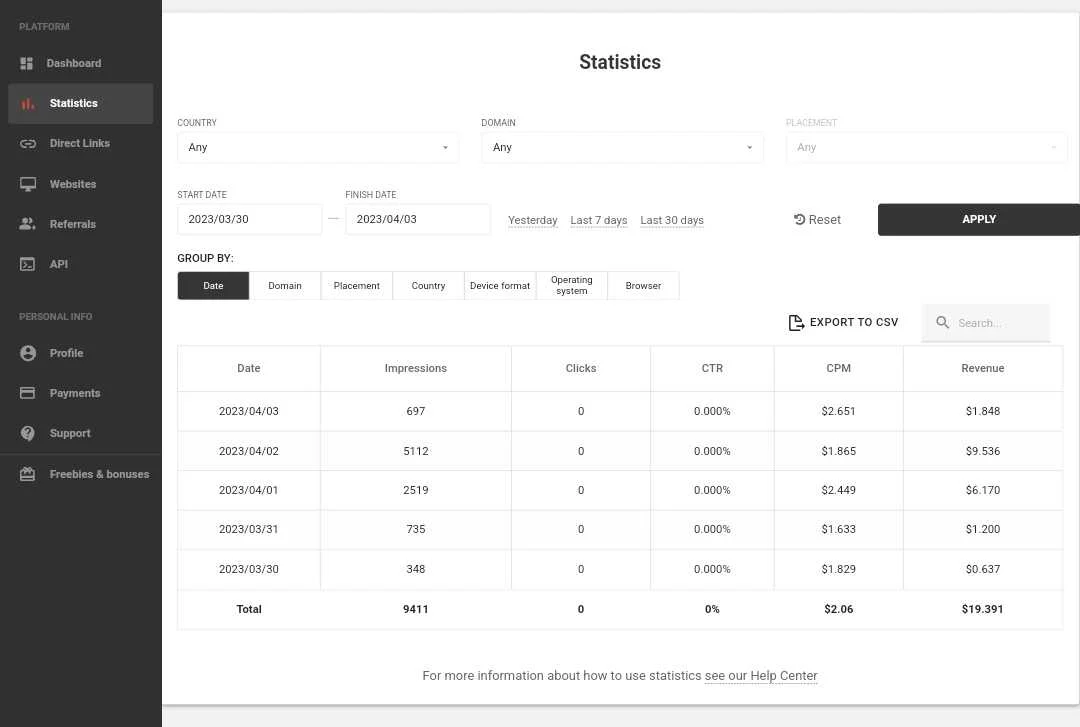Expand the Domain filter dropdown

click(x=622, y=147)
